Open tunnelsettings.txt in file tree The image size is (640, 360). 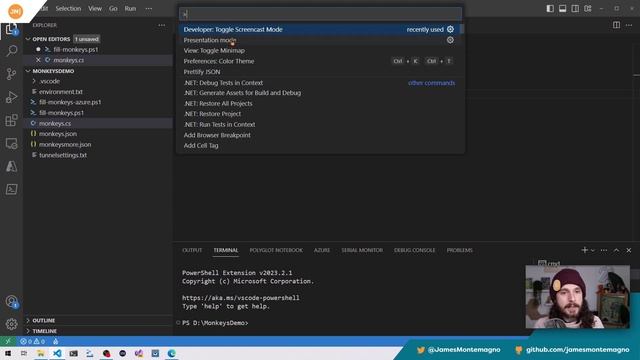point(63,155)
